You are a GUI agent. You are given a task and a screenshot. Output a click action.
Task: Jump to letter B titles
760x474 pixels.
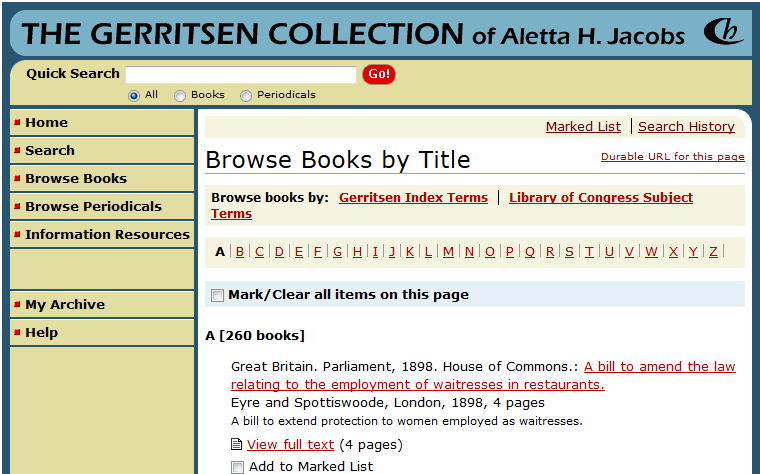pyautogui.click(x=240, y=252)
